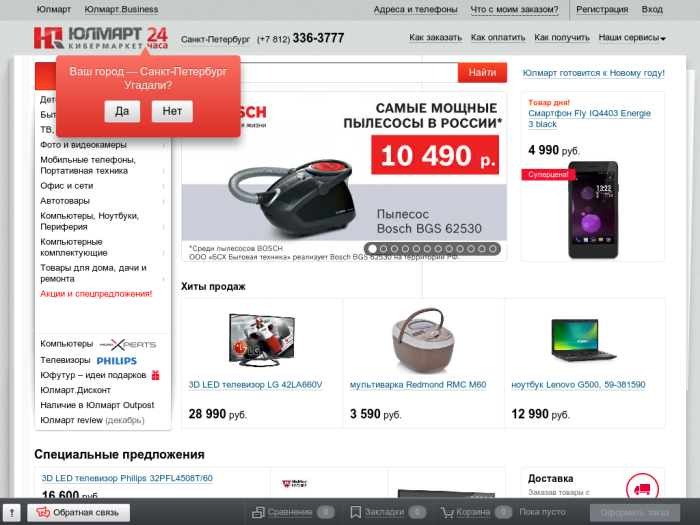Viewport: 700px width, 525px height.
Task: Open the Корзина cart icon
Action: coord(446,512)
